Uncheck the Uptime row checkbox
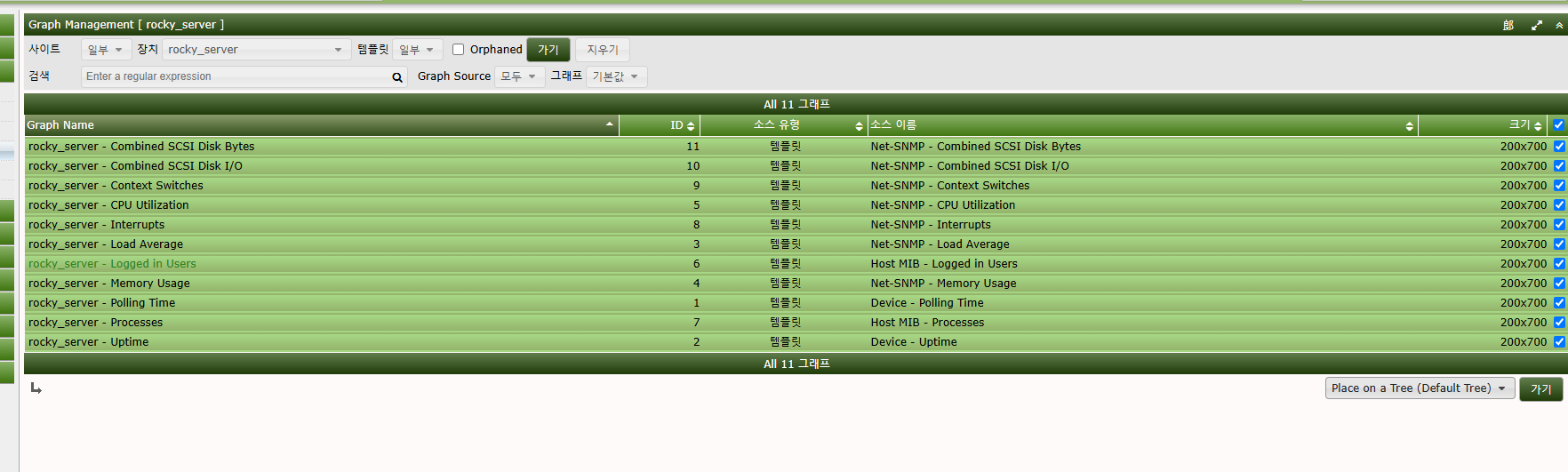The height and width of the screenshot is (472, 1568). 1559,342
